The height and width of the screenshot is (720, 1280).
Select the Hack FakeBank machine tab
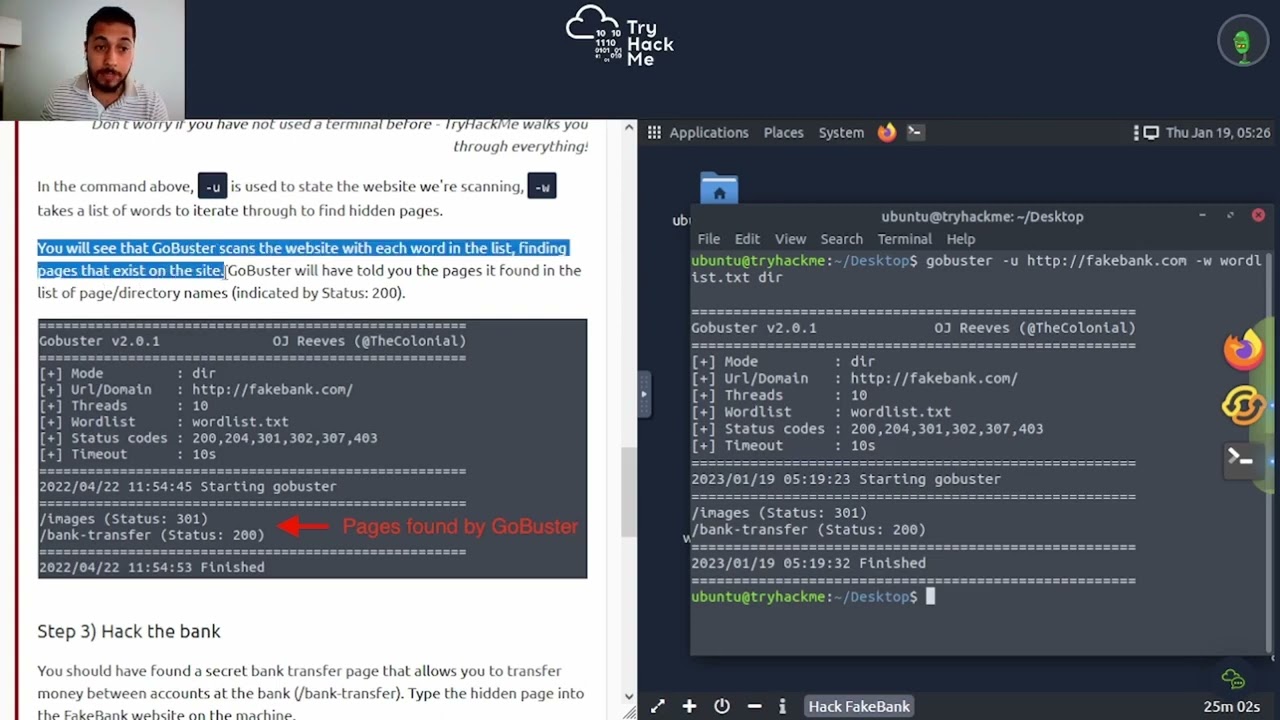[x=859, y=706]
